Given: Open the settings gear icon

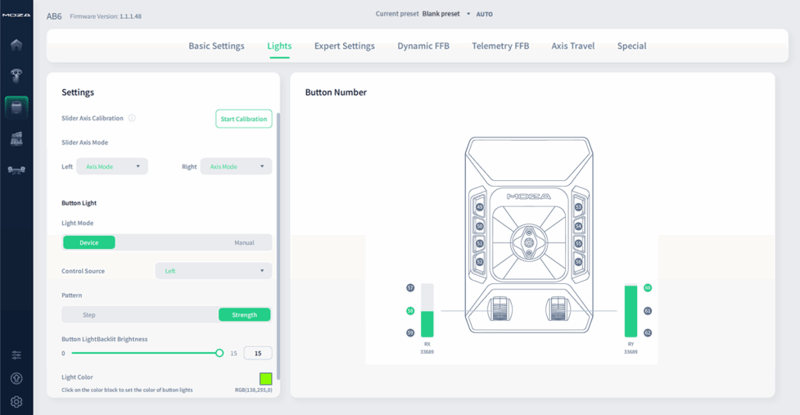Looking at the screenshot, I should (16, 401).
